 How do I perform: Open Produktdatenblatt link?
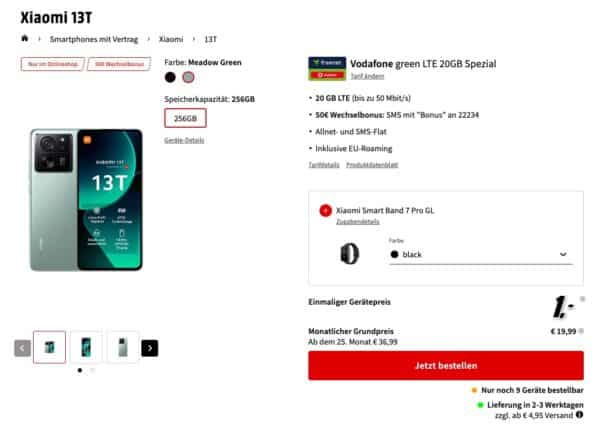tap(372, 165)
